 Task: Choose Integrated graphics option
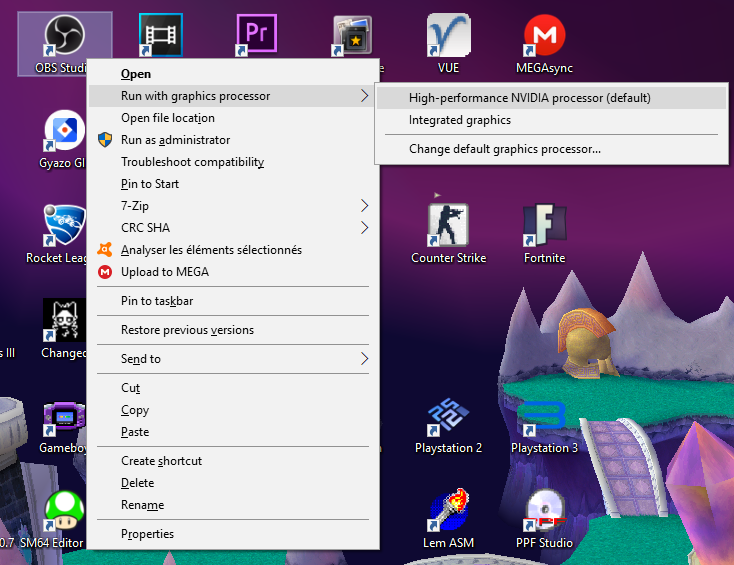click(x=551, y=120)
